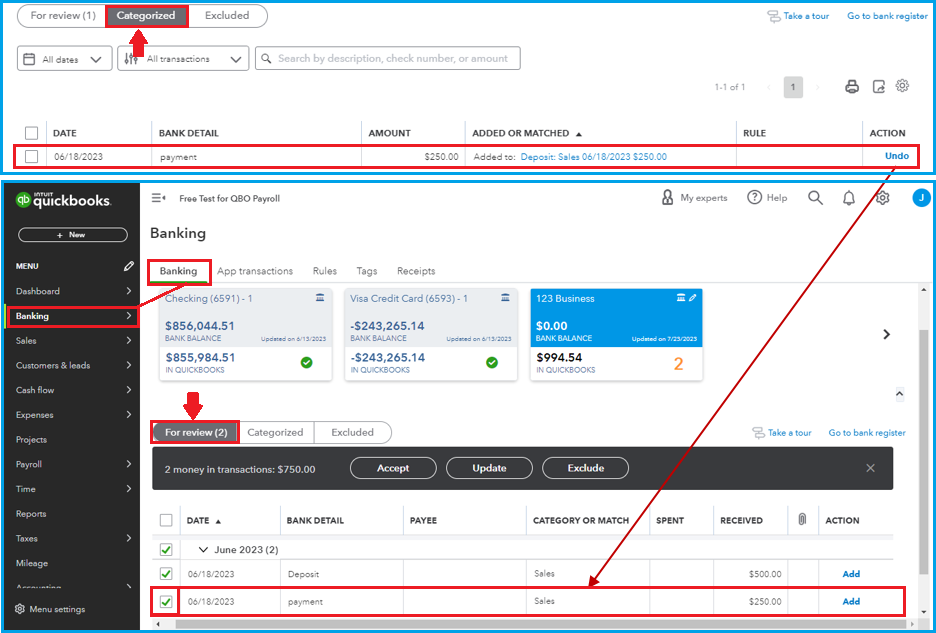Click the My experts person icon
This screenshot has width=936, height=633.
click(667, 198)
